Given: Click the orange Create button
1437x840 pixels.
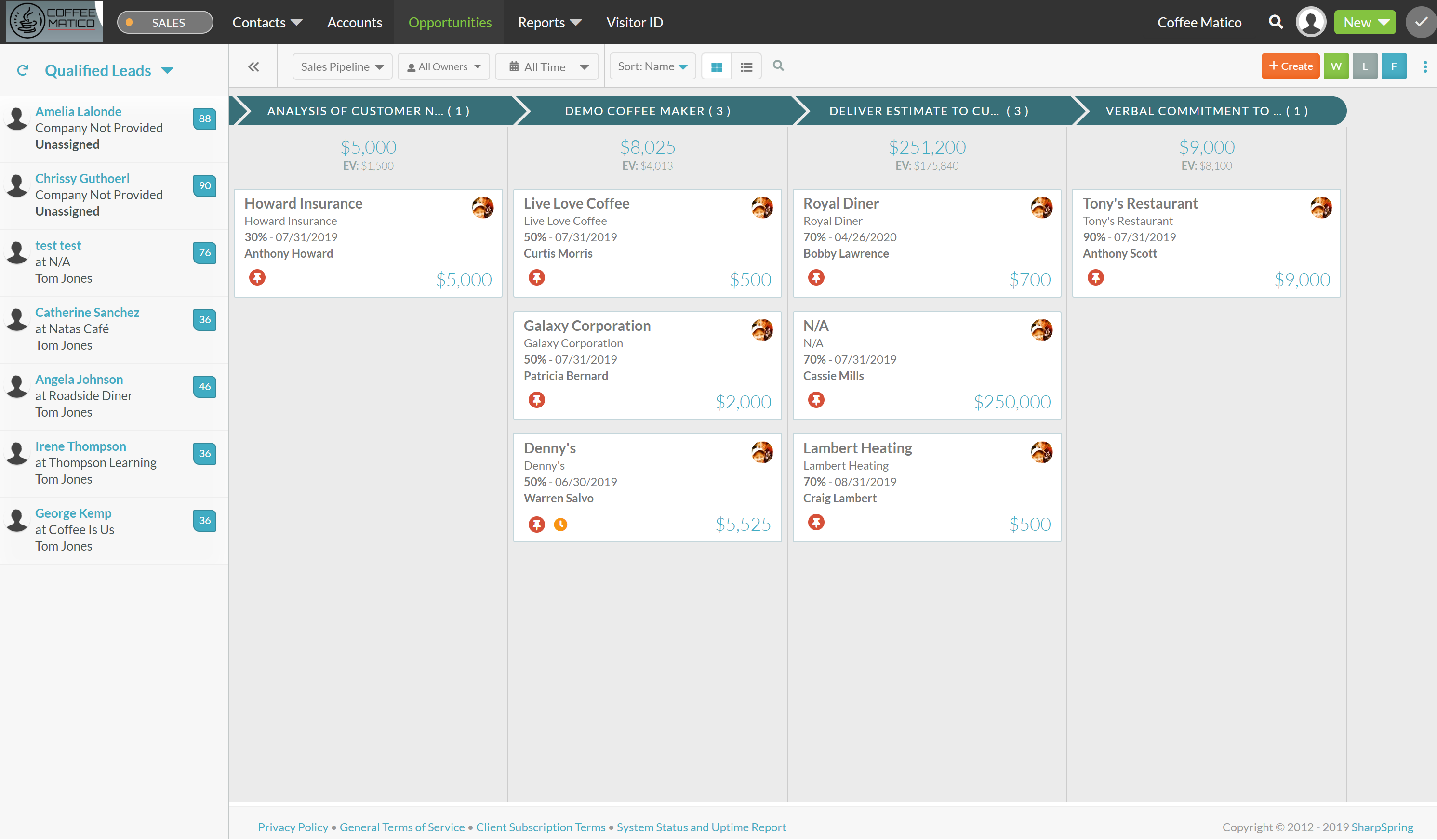Looking at the screenshot, I should pyautogui.click(x=1290, y=66).
